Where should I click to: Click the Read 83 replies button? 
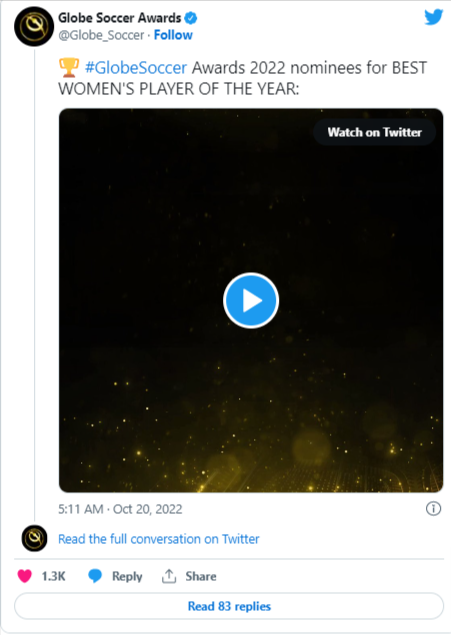(229, 606)
